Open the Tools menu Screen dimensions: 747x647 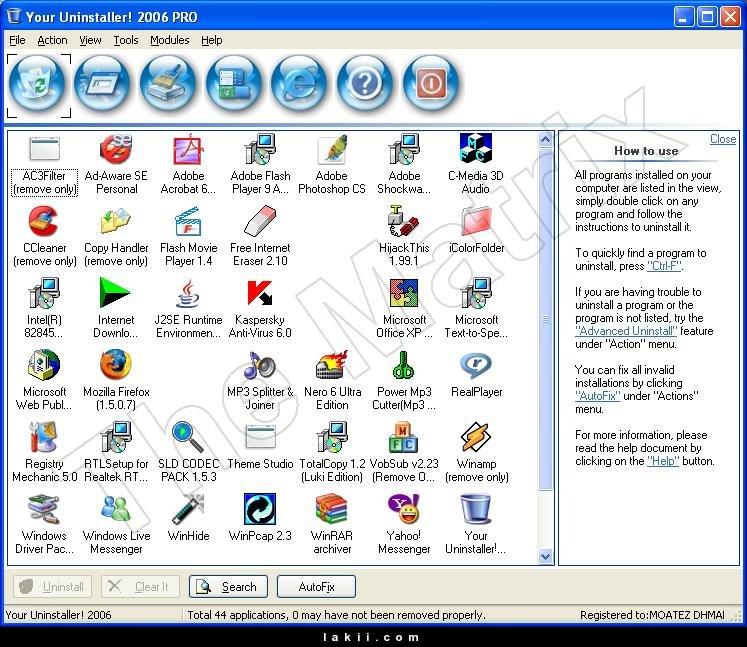126,40
